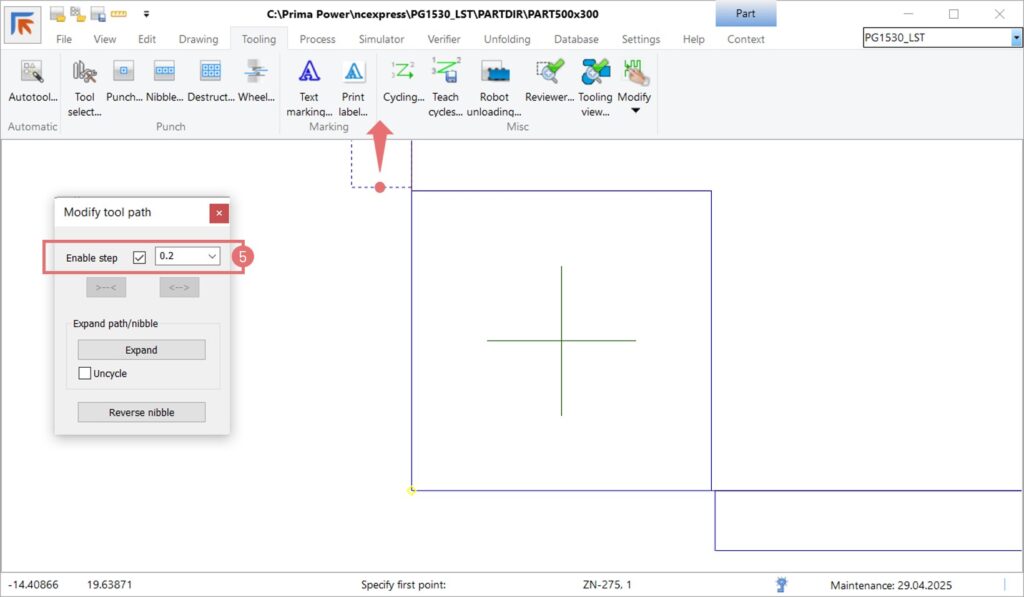Close the Modify tool path dialog
Viewport: 1024px width, 597px height.
tap(219, 213)
